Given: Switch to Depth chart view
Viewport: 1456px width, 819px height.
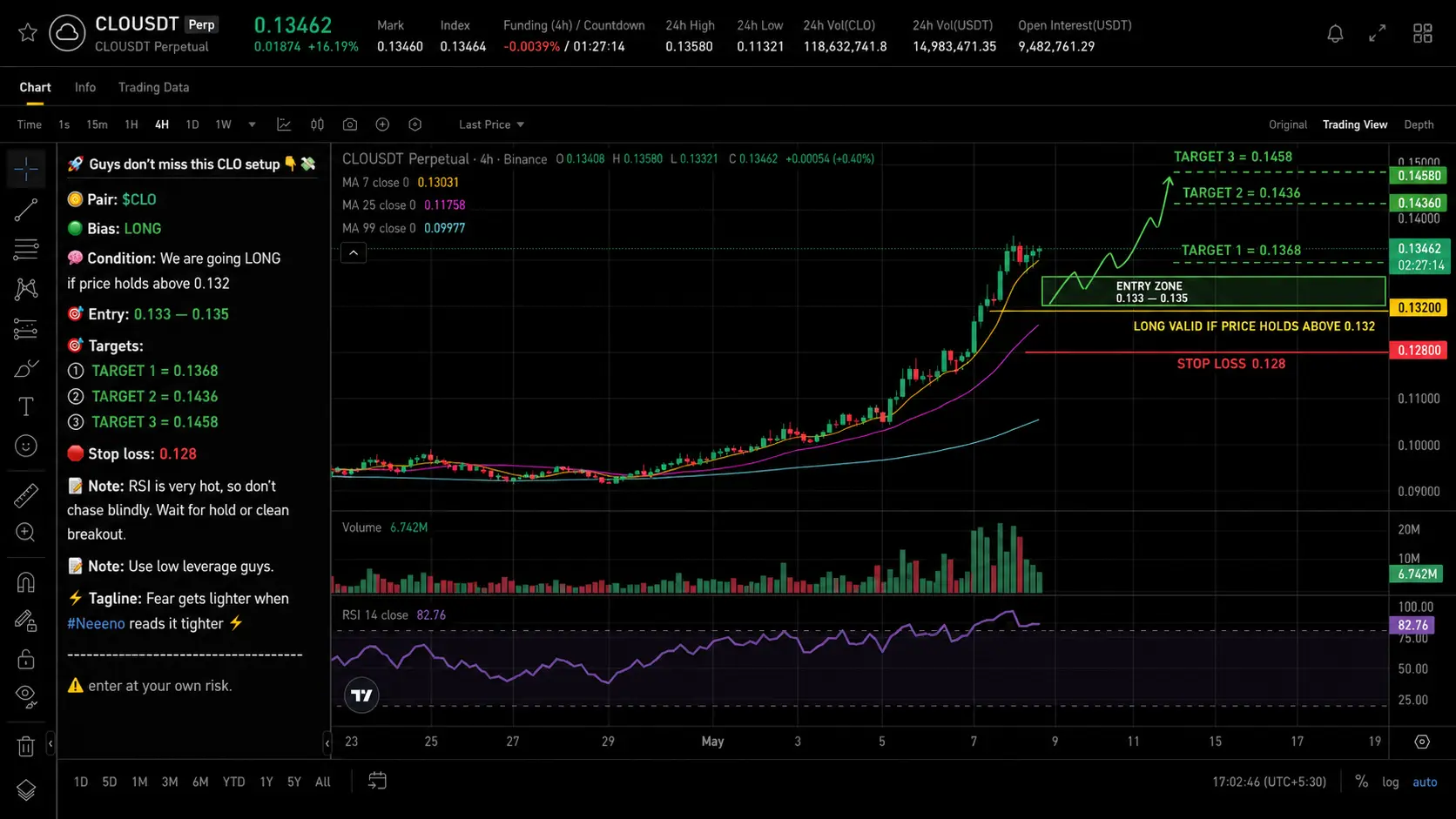Looking at the screenshot, I should click(x=1419, y=124).
